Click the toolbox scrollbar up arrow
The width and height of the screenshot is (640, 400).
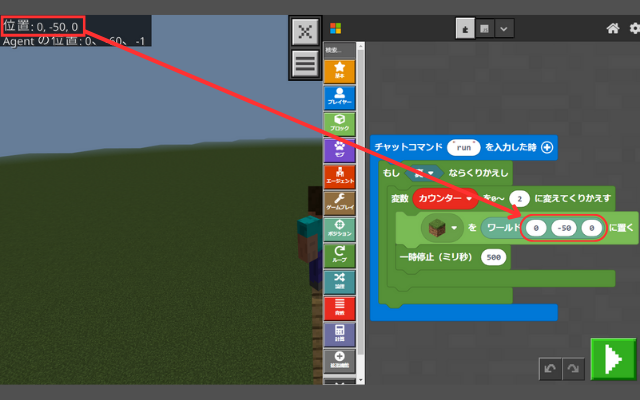point(360,47)
